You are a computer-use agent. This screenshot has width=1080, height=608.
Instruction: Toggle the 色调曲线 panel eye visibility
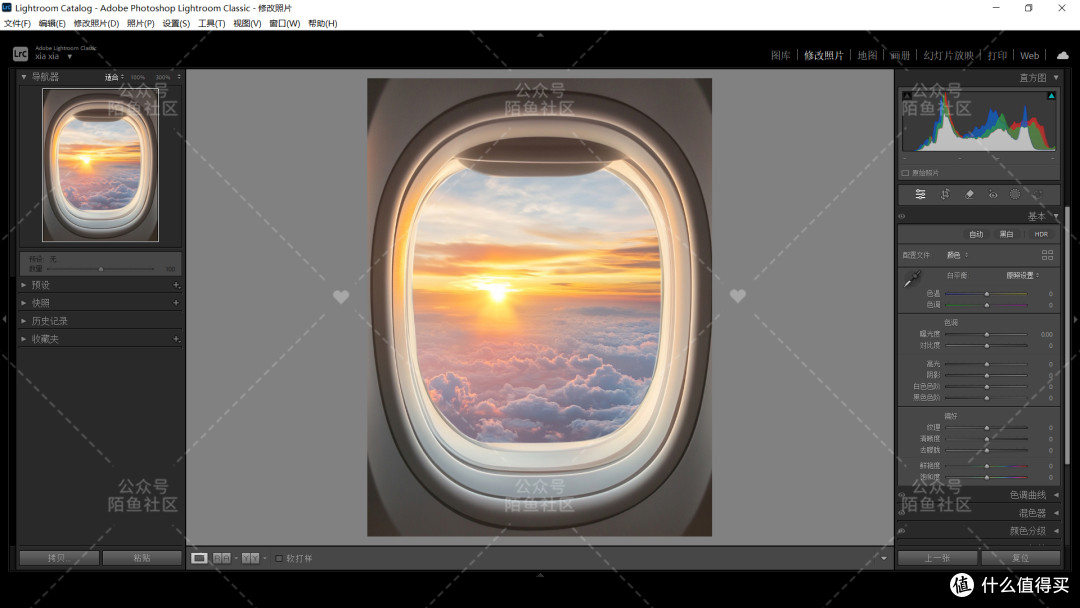point(902,495)
